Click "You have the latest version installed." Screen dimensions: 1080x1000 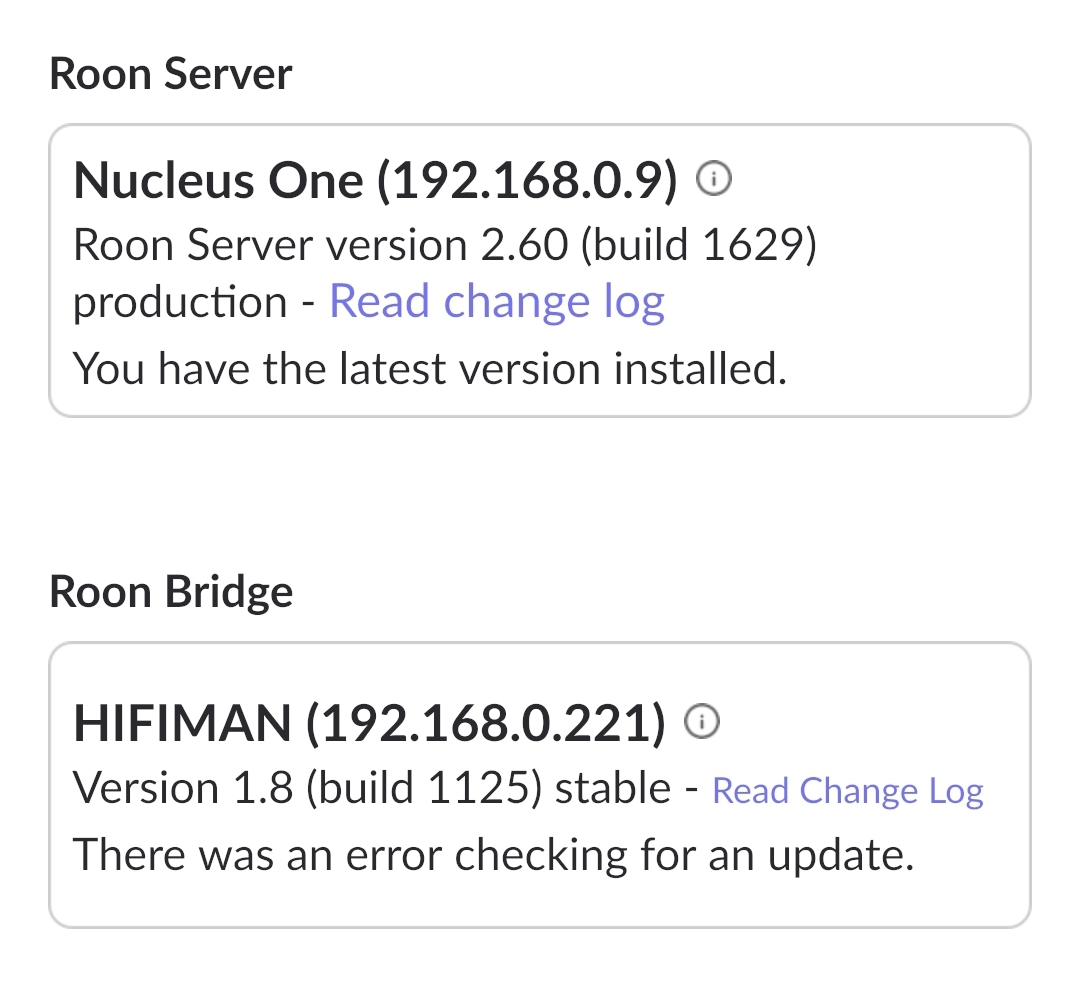[430, 369]
